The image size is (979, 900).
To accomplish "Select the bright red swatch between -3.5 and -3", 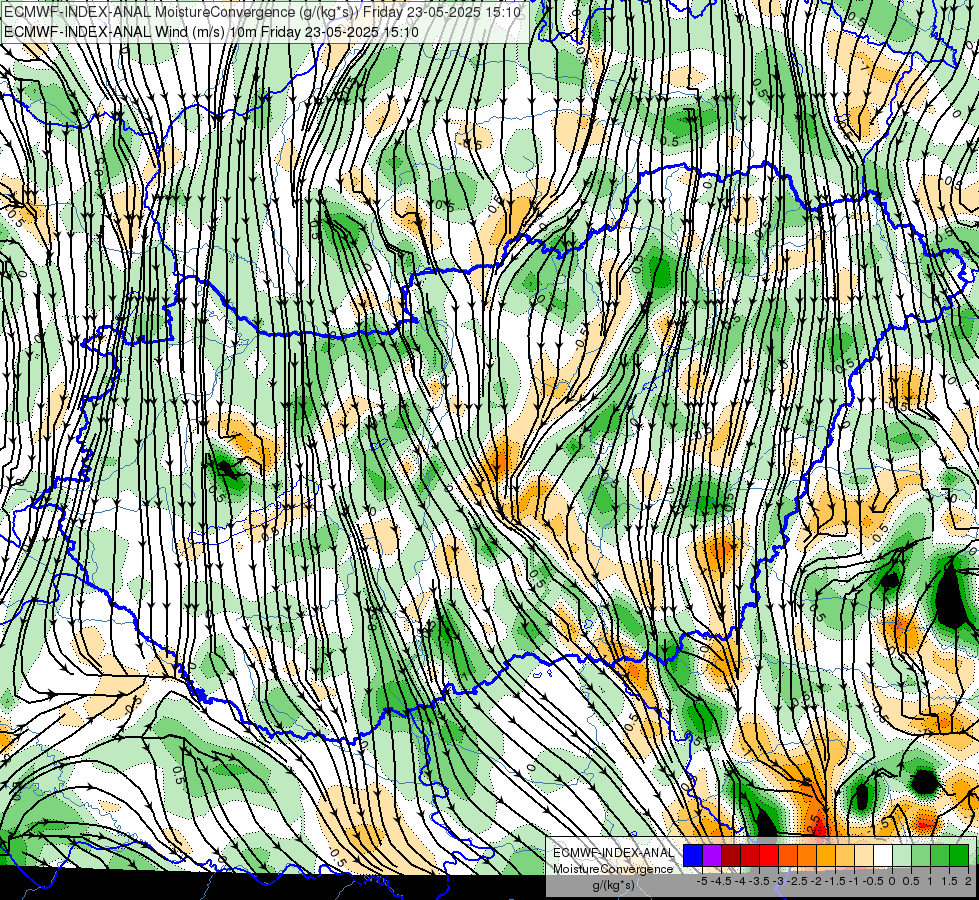I will 769,855.
